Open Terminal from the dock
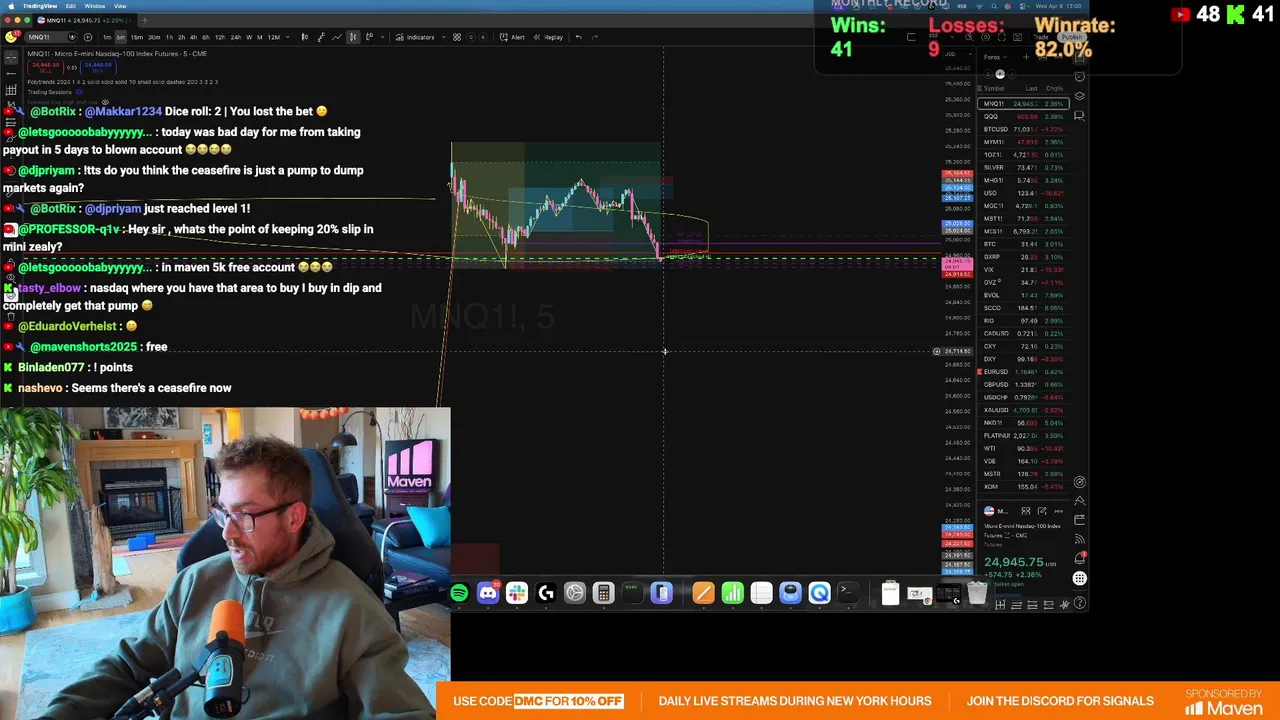This screenshot has height=720, width=1280. (846, 594)
